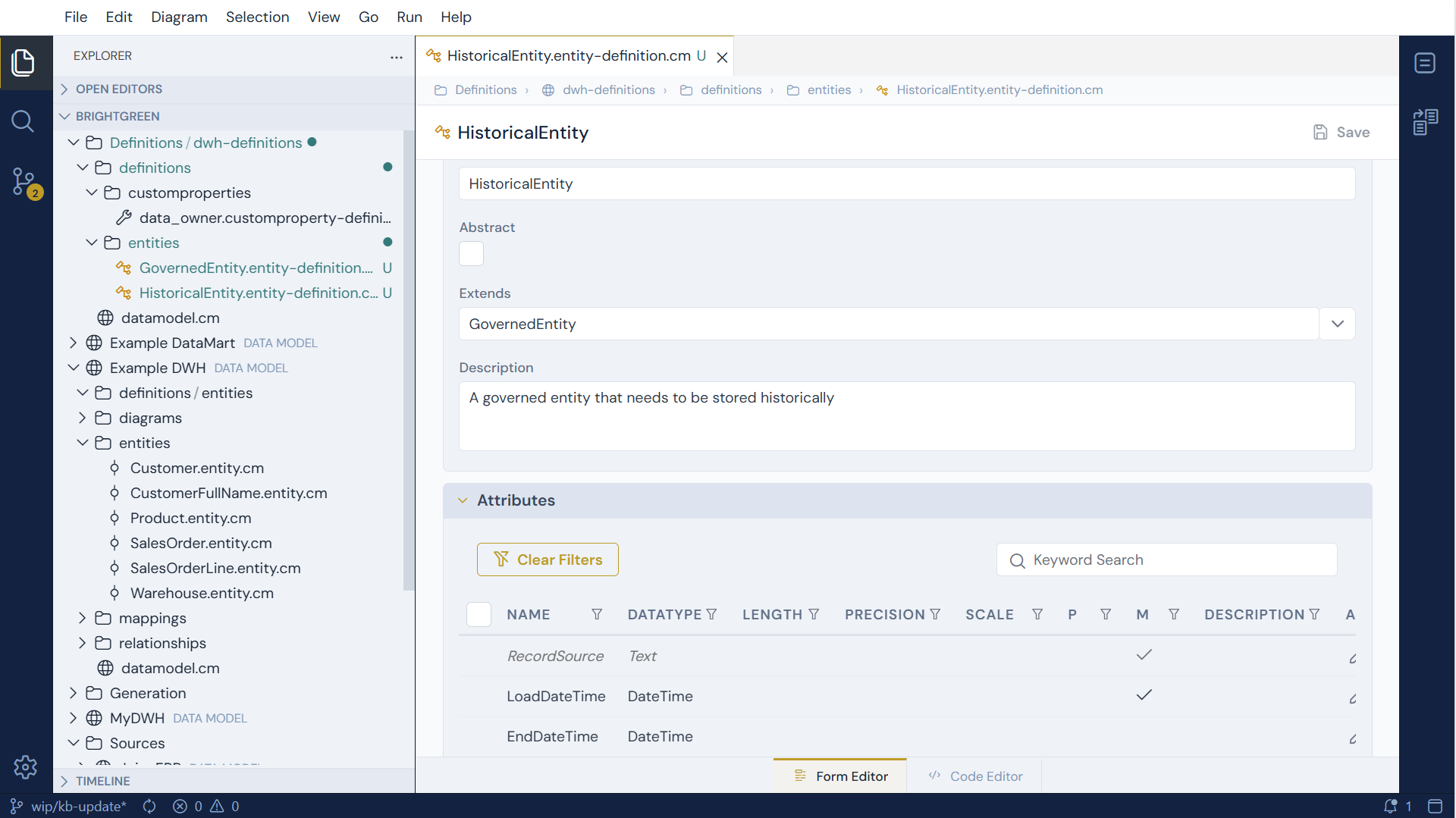Open Source Control with 2 pending changes

[x=25, y=183]
